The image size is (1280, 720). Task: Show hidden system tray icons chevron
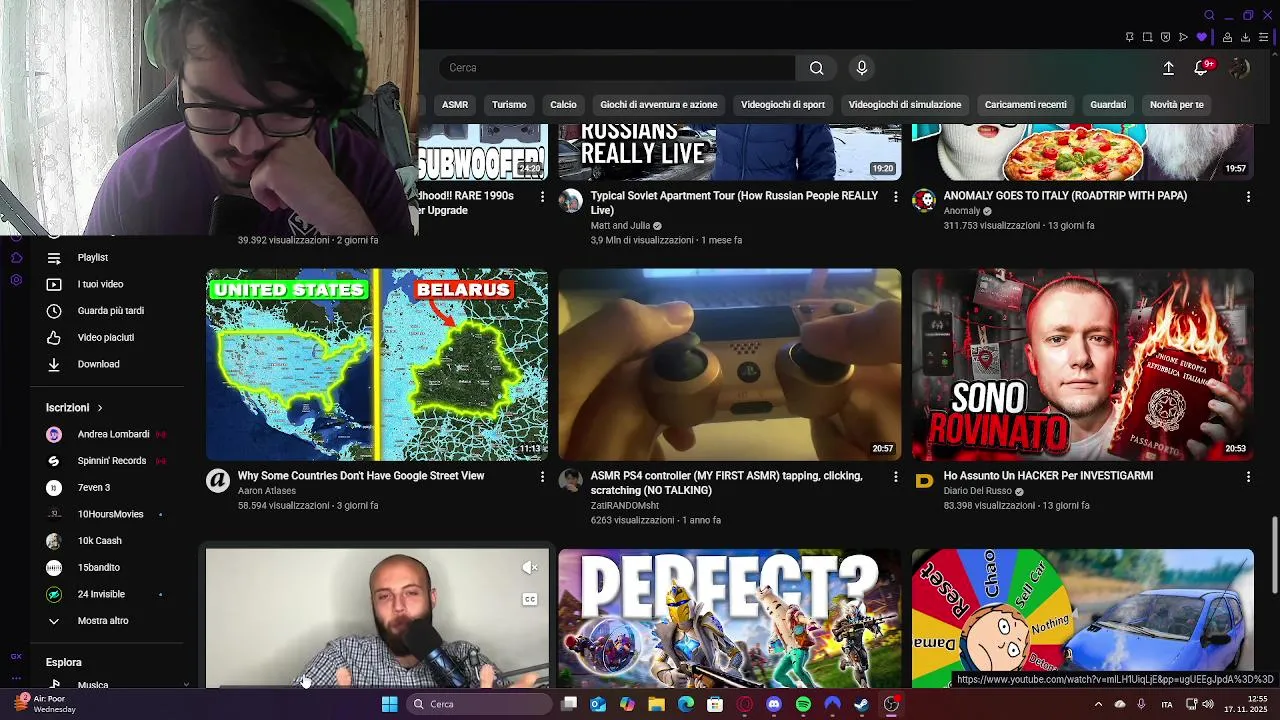pyautogui.click(x=1098, y=704)
